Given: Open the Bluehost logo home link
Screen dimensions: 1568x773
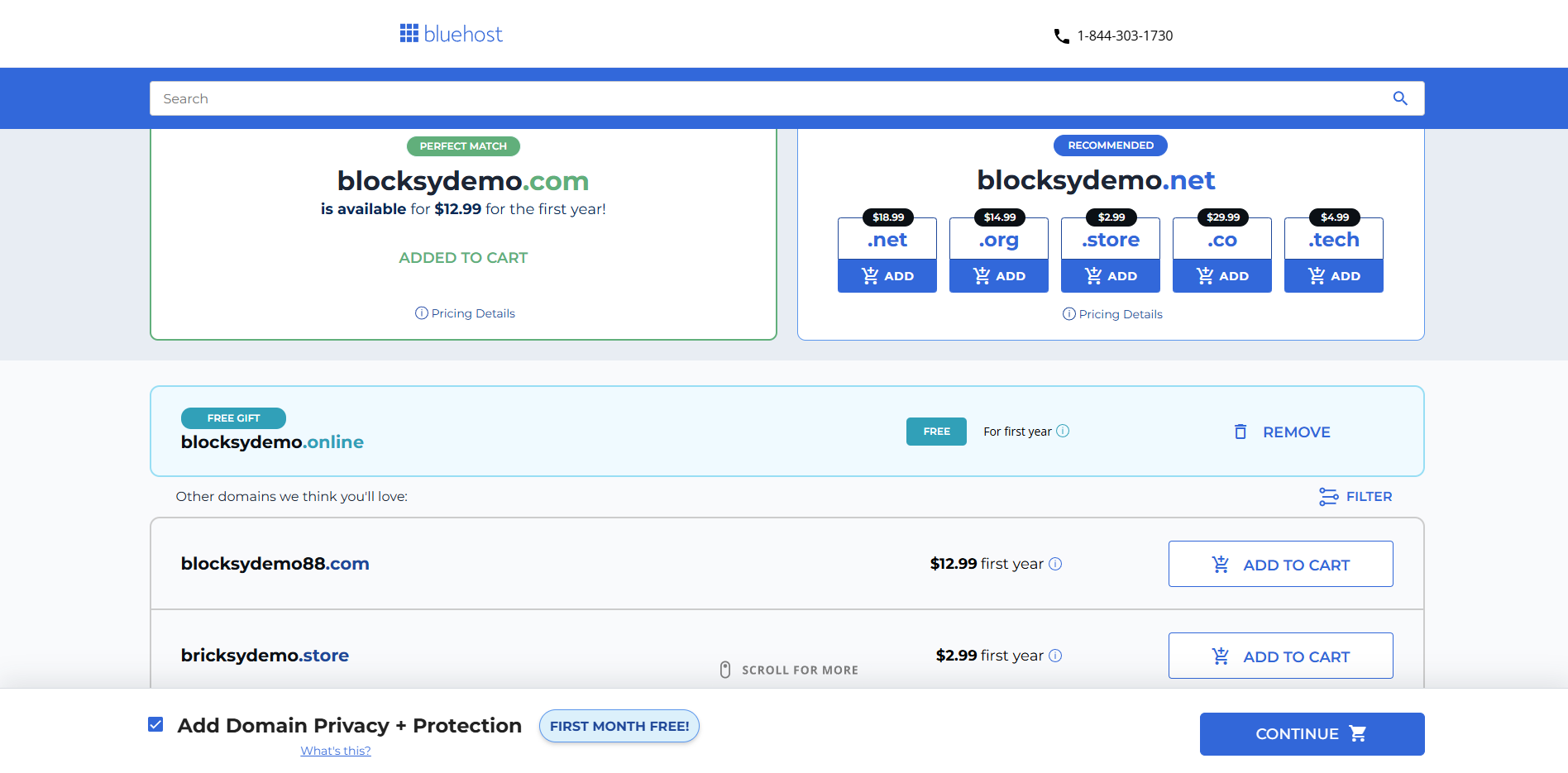Looking at the screenshot, I should [451, 34].
